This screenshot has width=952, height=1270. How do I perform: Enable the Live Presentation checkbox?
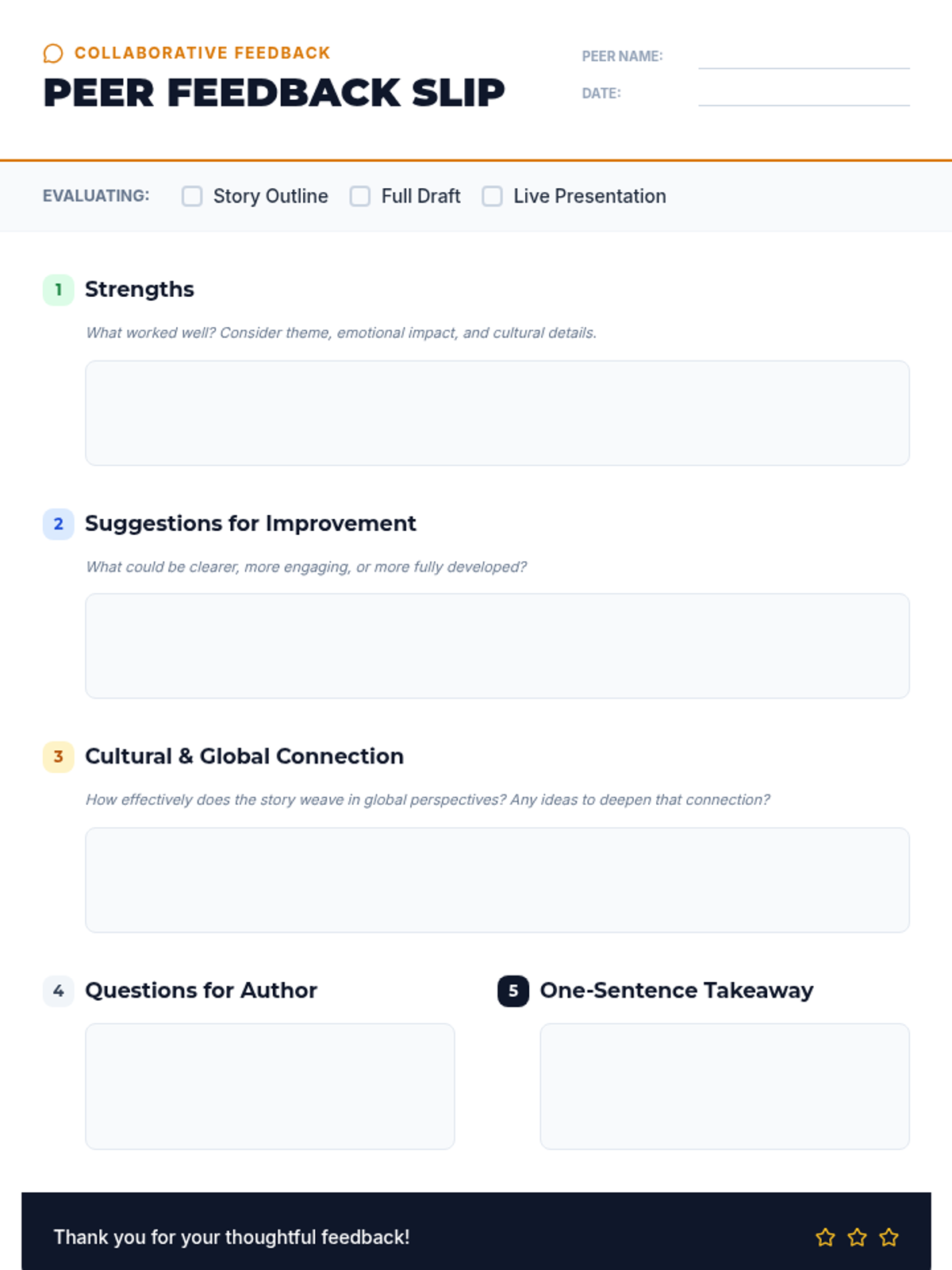coord(492,196)
